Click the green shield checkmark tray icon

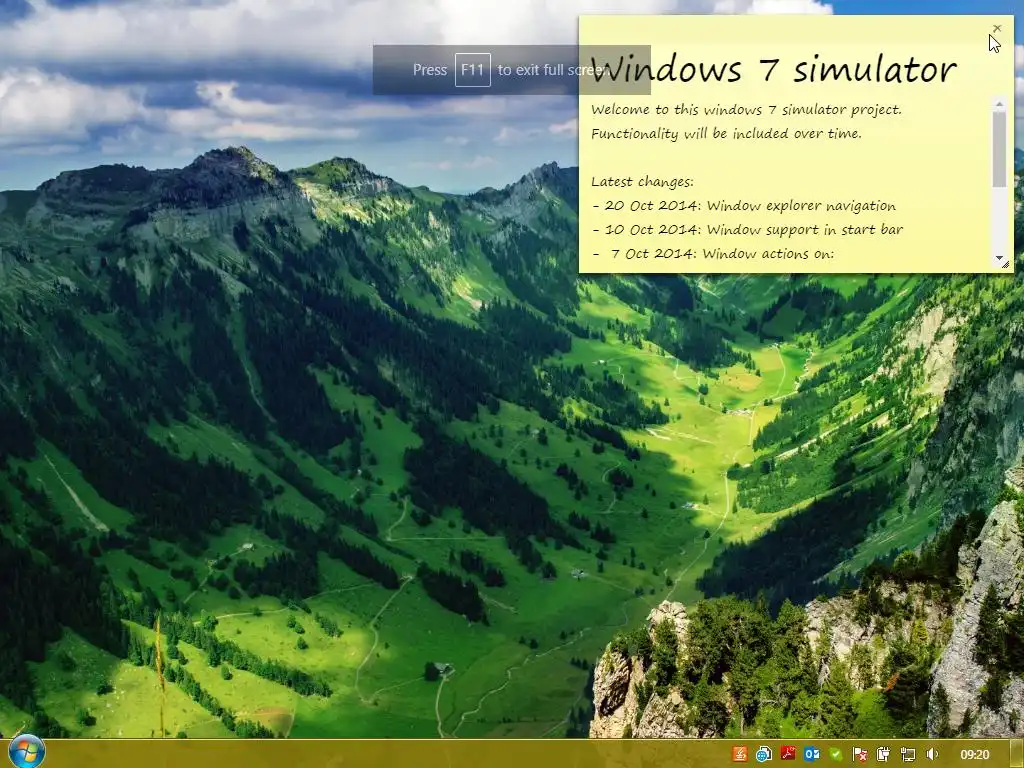(836, 754)
